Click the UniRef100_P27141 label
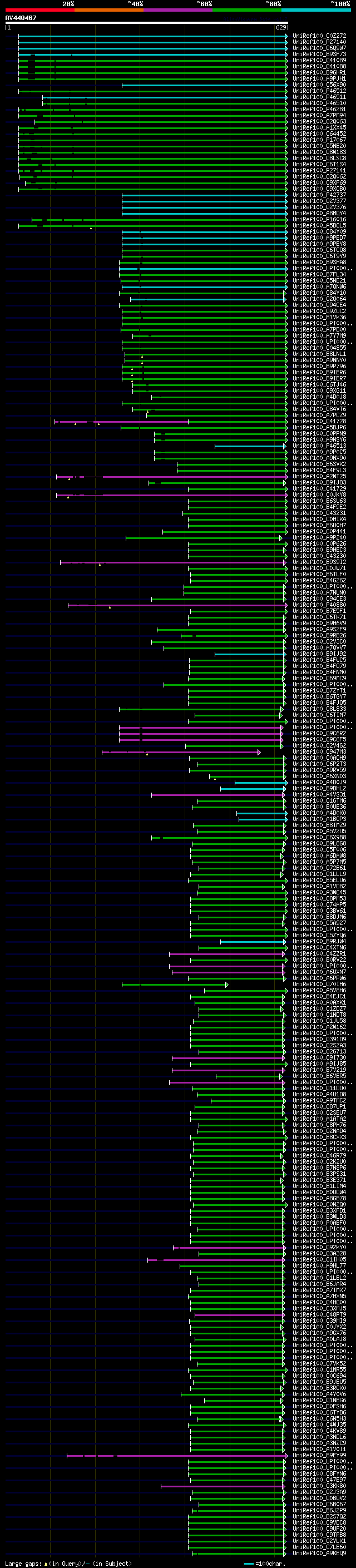Viewport: 356px width, 1568px height. click(319, 170)
